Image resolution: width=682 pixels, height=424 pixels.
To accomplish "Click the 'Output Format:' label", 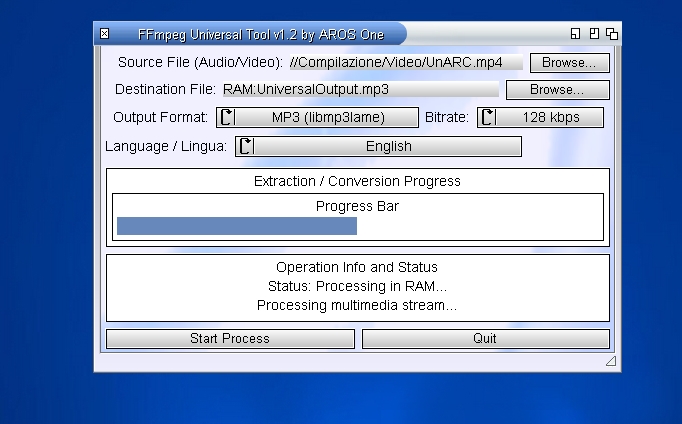I will pyautogui.click(x=160, y=117).
